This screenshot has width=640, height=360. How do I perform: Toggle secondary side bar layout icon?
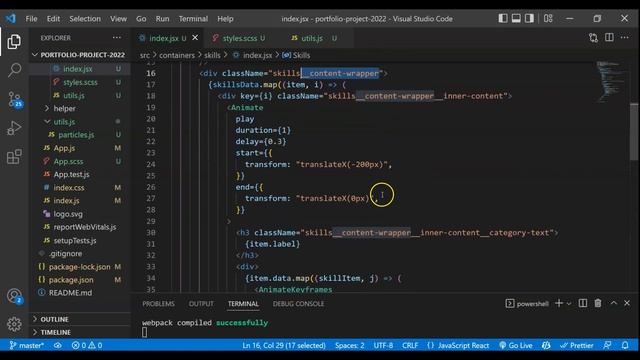tap(529, 18)
